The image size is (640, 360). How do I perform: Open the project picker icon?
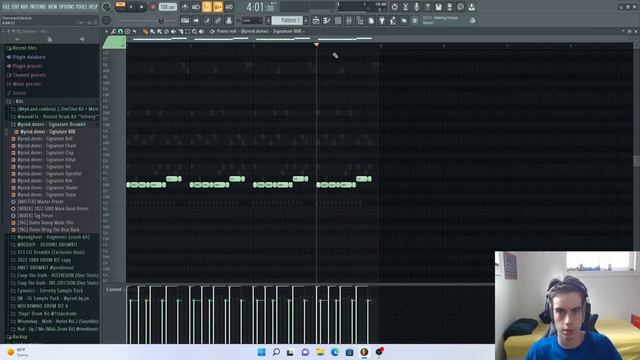pos(371,20)
